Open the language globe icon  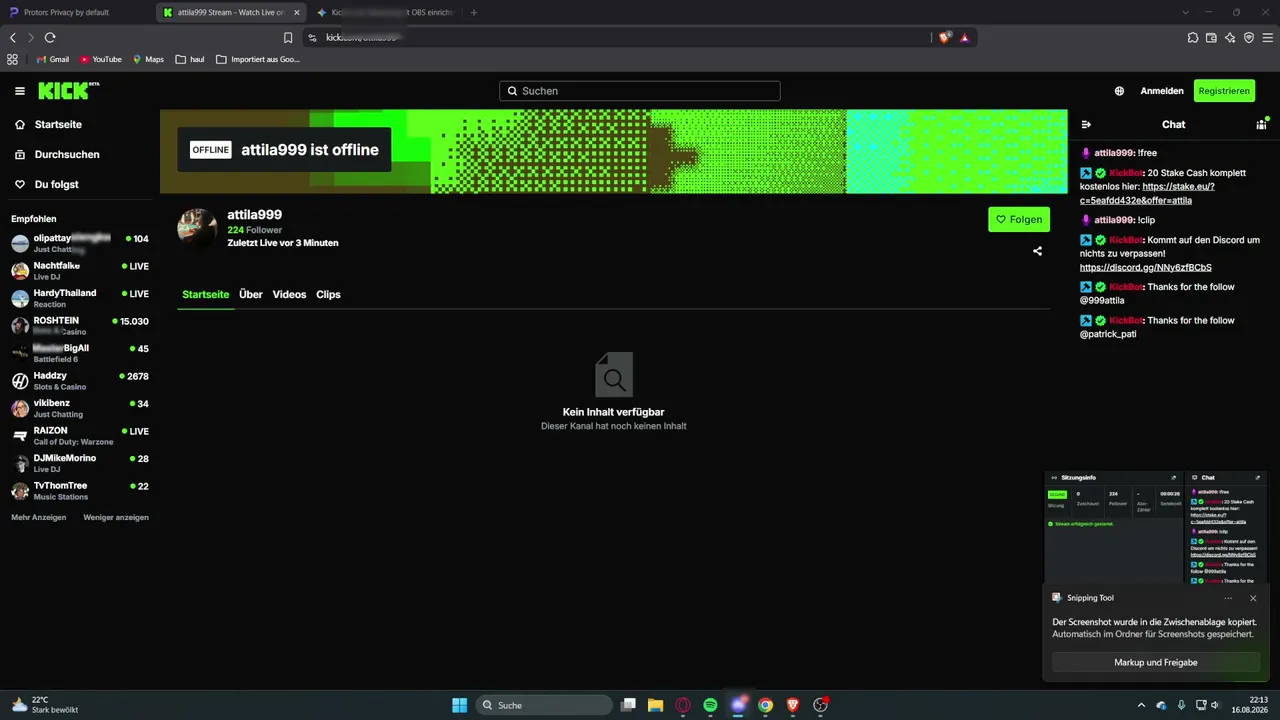click(1119, 91)
